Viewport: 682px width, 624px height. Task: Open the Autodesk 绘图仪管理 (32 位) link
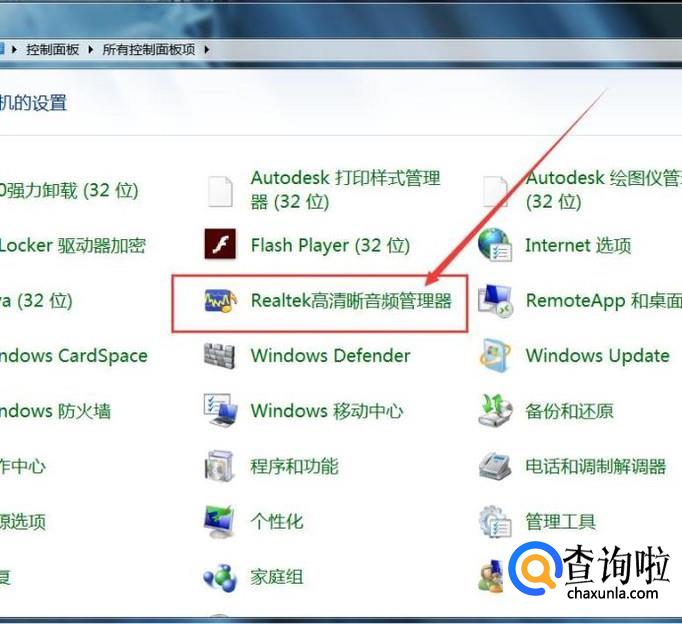click(604, 190)
